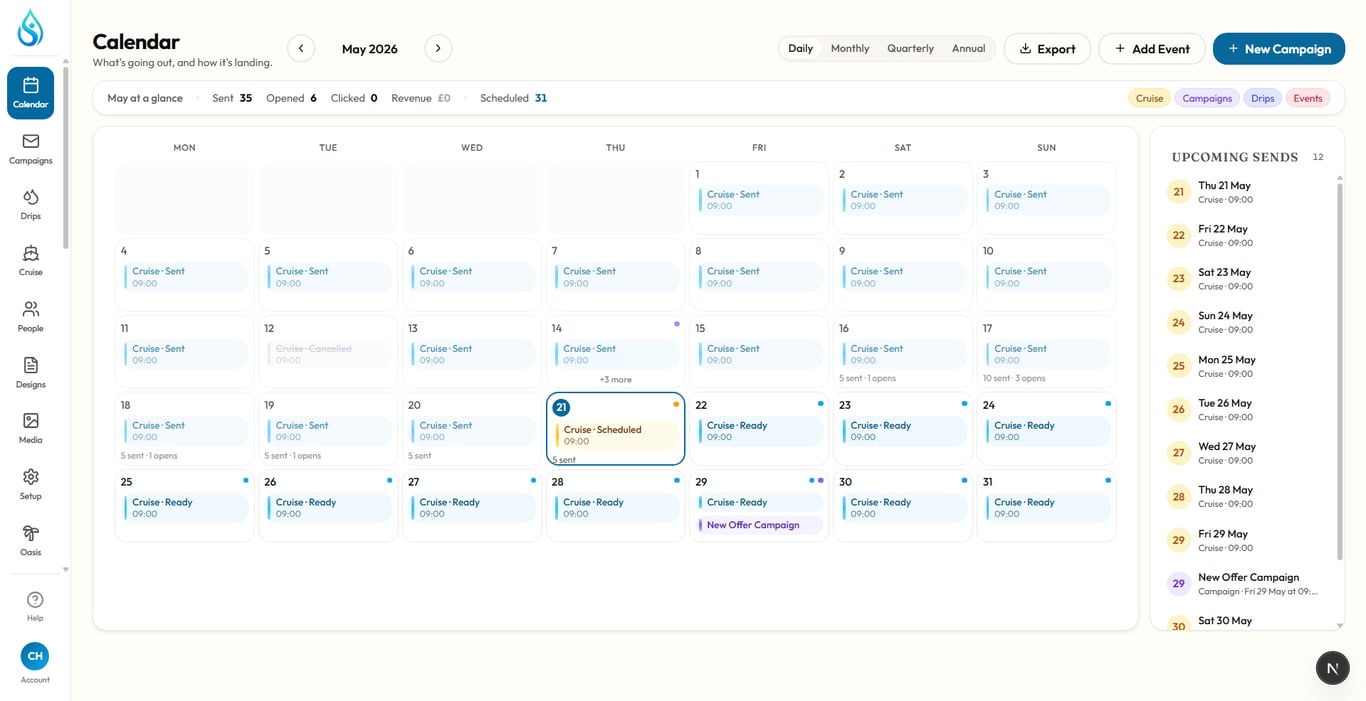Viewport: 1366px width, 701px height.
Task: Open the Drips section icon
Action: point(31,197)
